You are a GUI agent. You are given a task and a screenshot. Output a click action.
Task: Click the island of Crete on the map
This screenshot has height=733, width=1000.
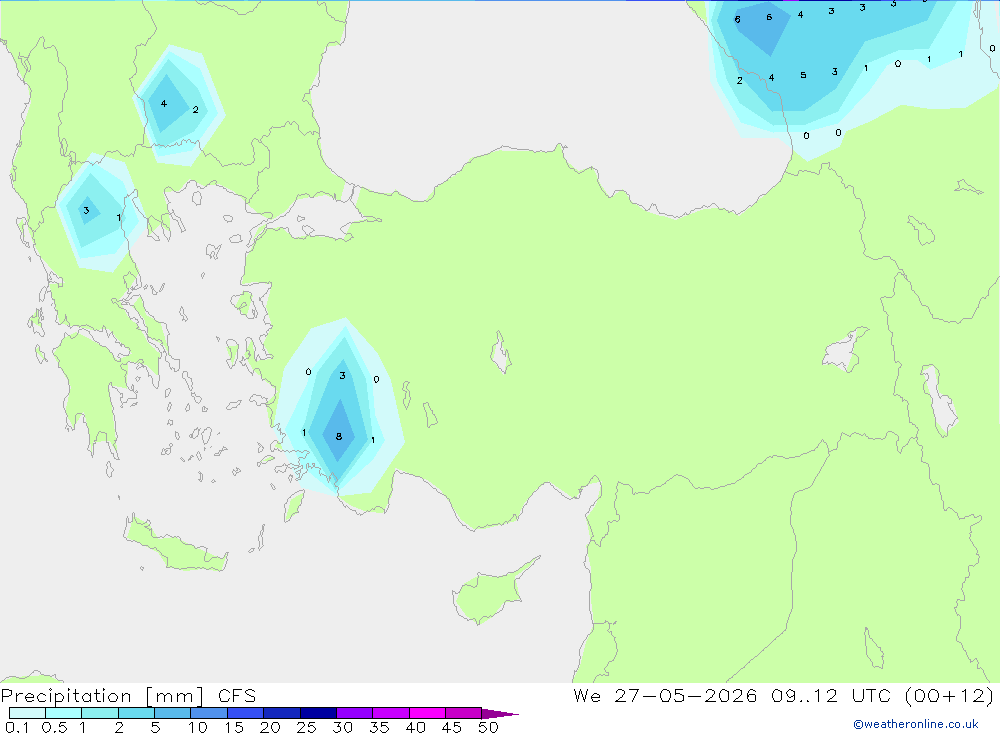(175, 545)
